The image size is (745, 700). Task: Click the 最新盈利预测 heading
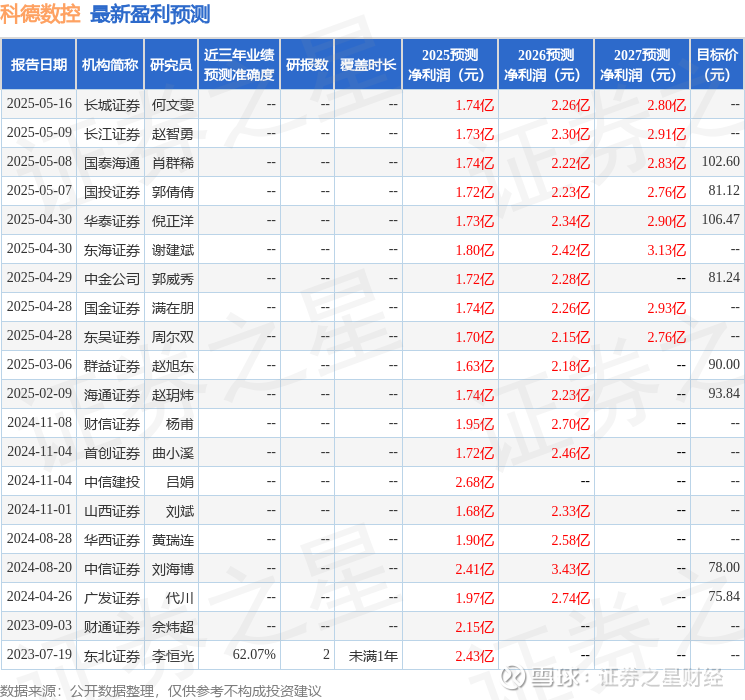[x=150, y=14]
